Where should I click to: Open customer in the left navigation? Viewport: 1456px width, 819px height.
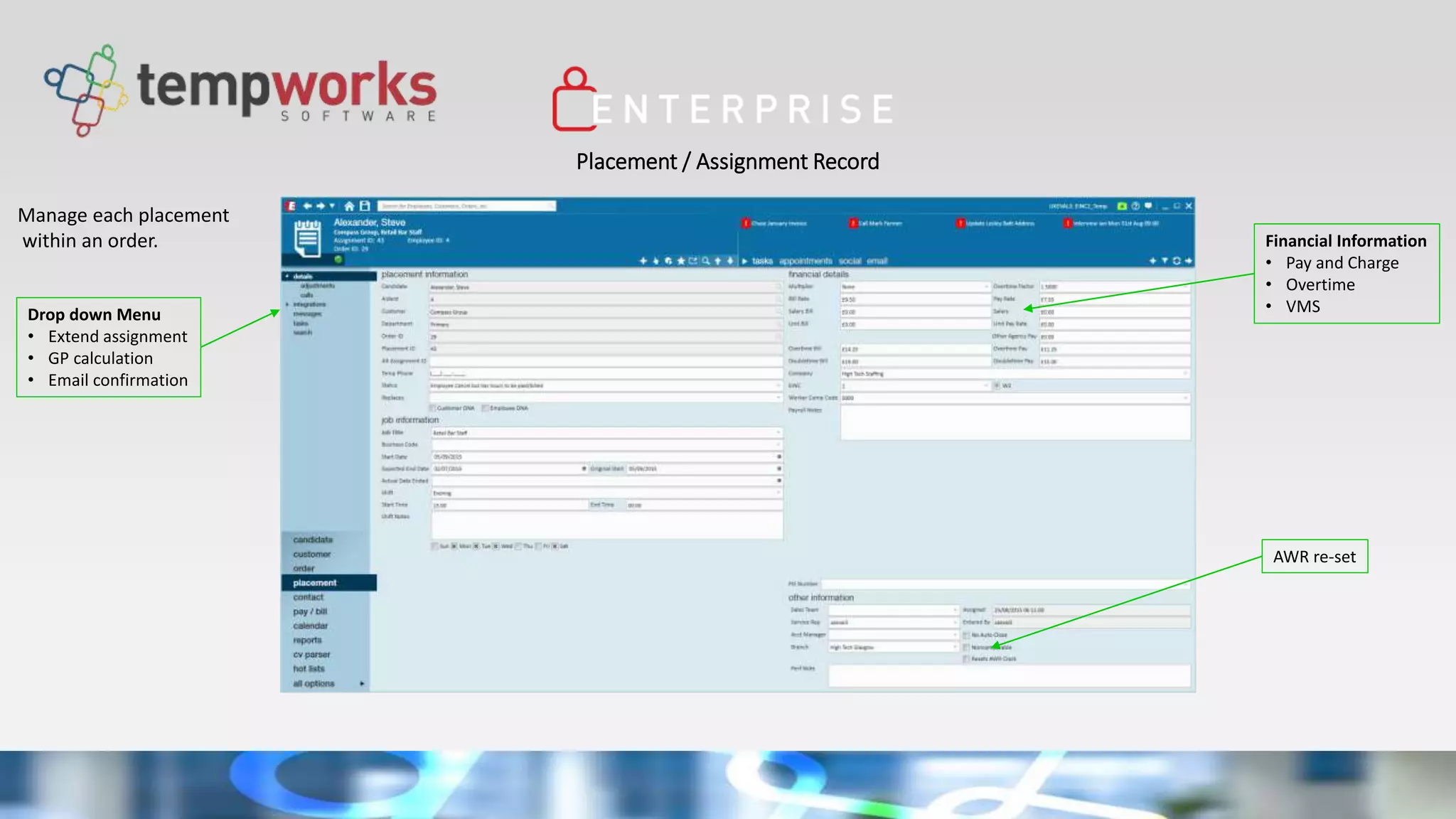[x=311, y=554]
